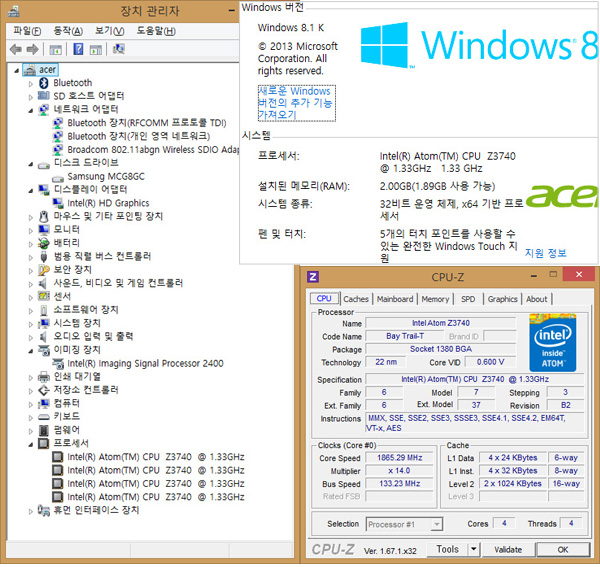The image size is (600, 567).
Task: Click the Broadcom 802.11abgn adapter icon
Action: (58, 150)
